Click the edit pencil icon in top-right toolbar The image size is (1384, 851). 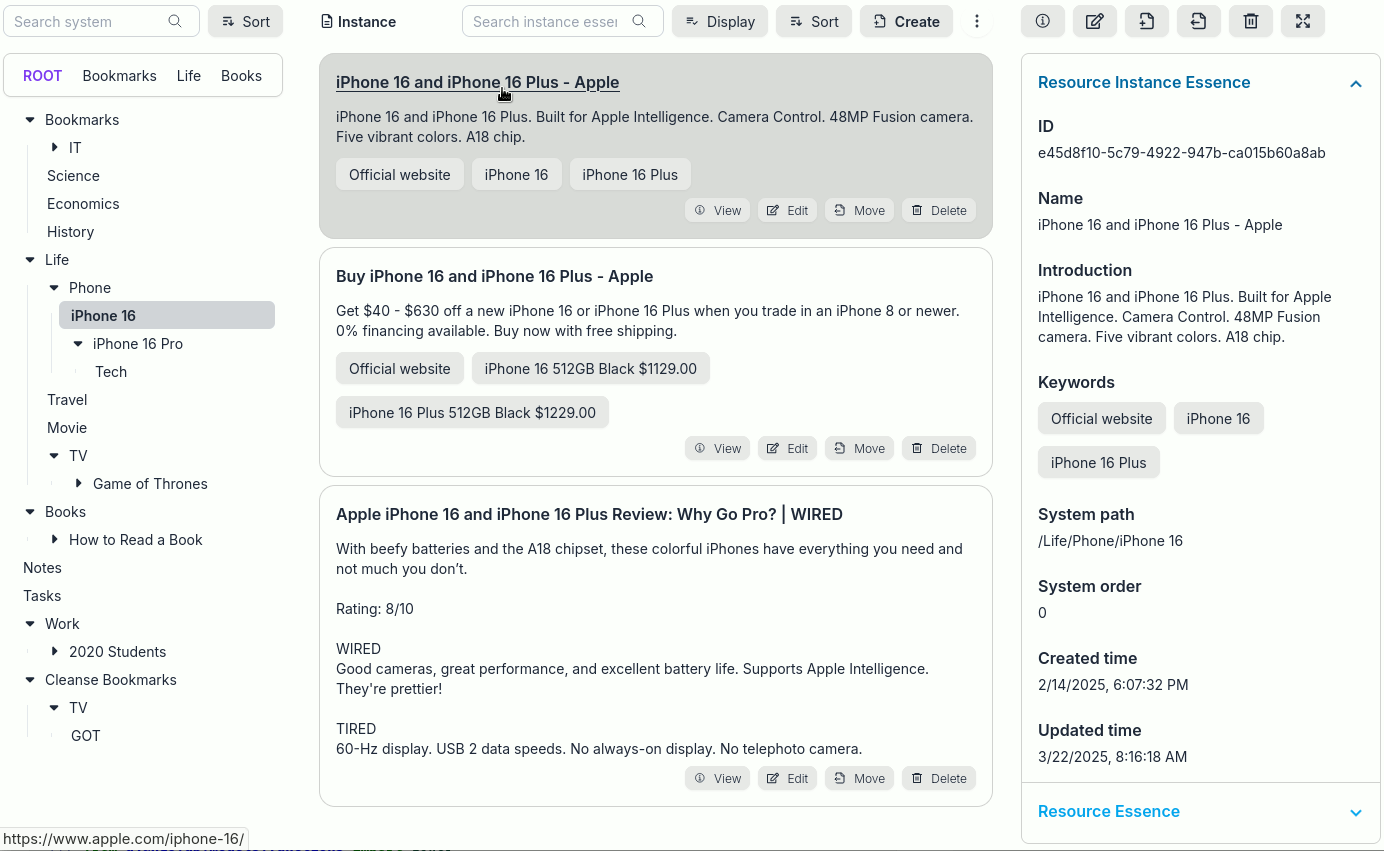(x=1095, y=21)
